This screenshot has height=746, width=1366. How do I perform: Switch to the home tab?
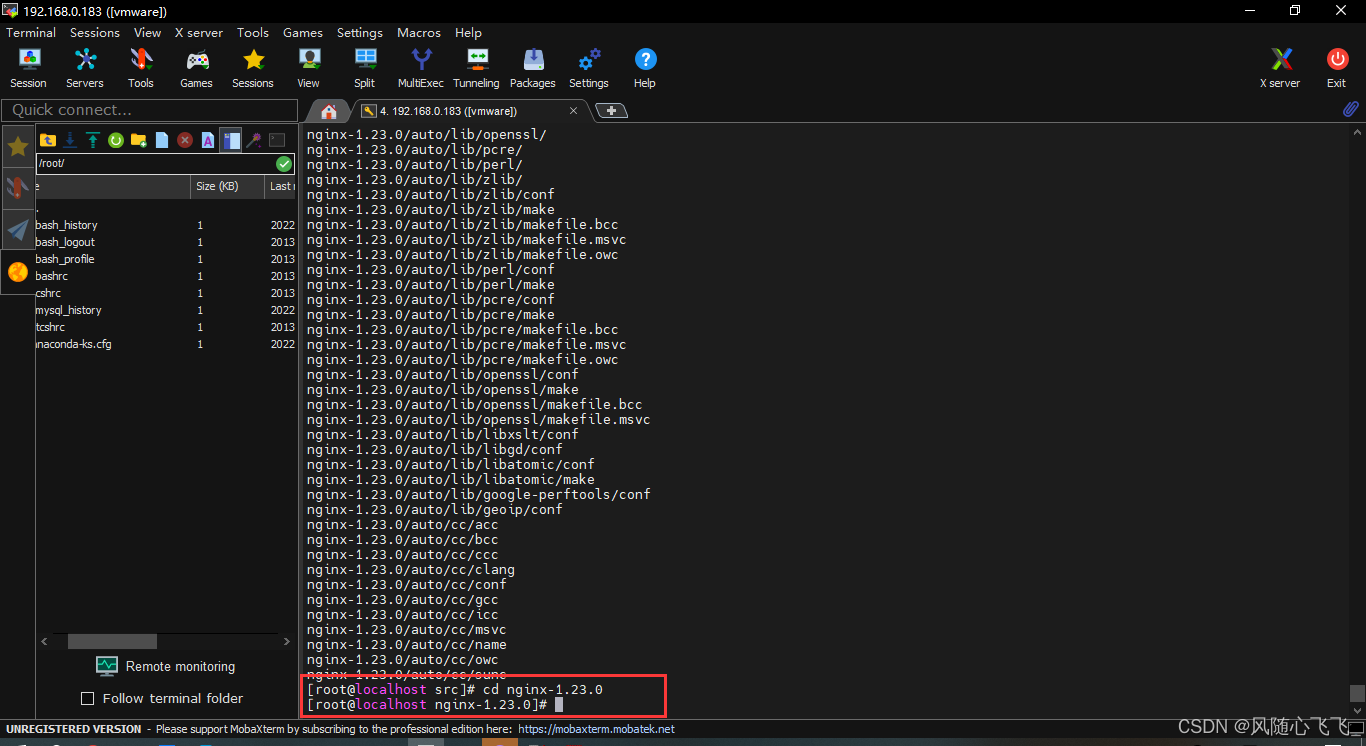(x=328, y=111)
